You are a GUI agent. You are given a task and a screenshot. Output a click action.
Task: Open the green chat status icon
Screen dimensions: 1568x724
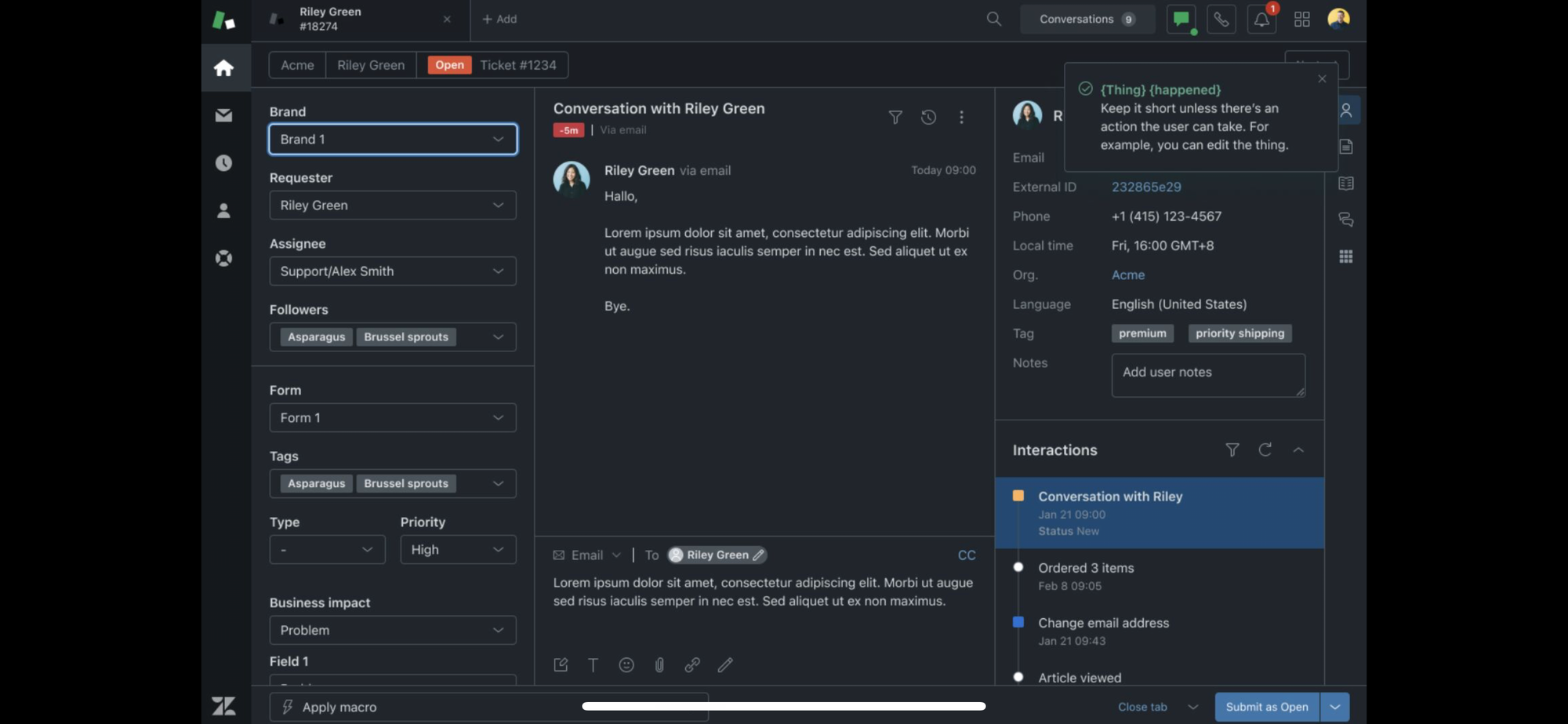(1181, 19)
